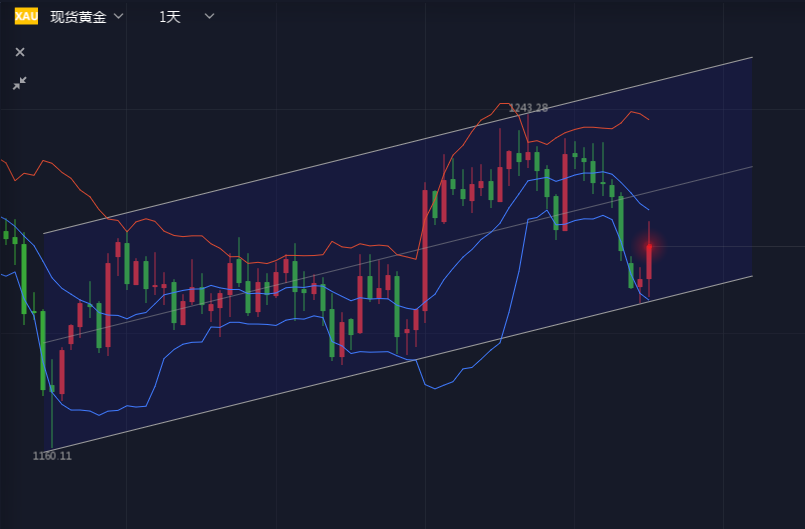This screenshot has height=529, width=805.
Task: Click the 1243.28 high price label
Action: click(x=528, y=108)
